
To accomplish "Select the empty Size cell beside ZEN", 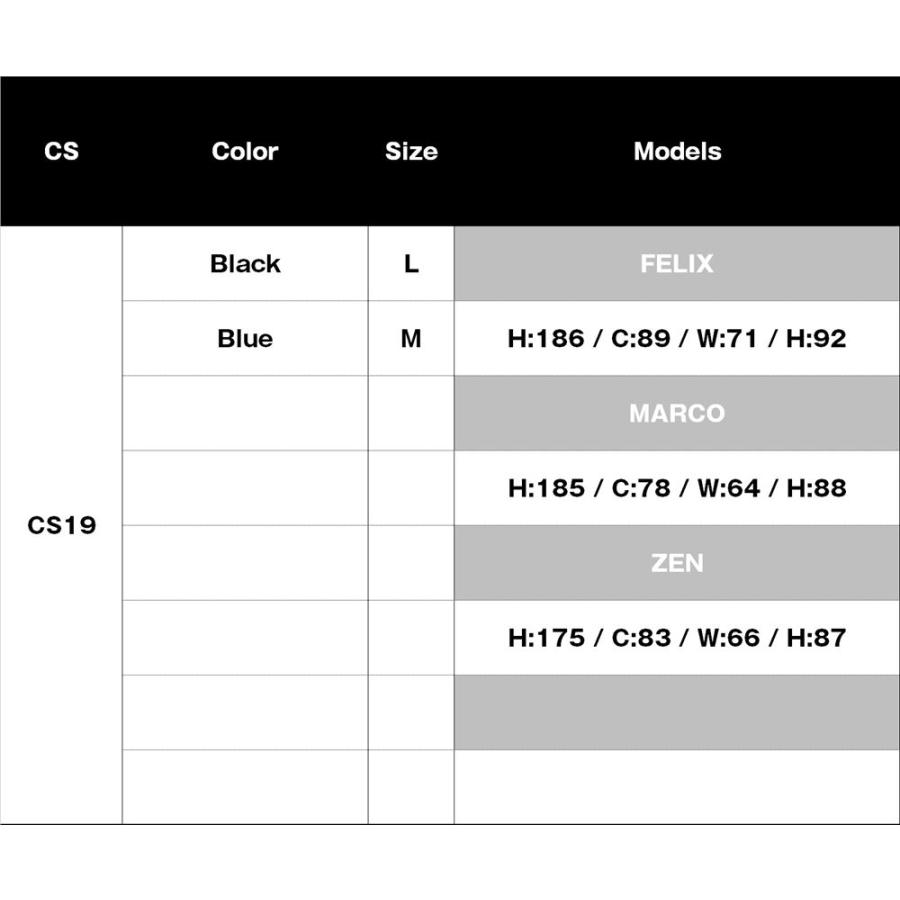I will click(411, 563).
